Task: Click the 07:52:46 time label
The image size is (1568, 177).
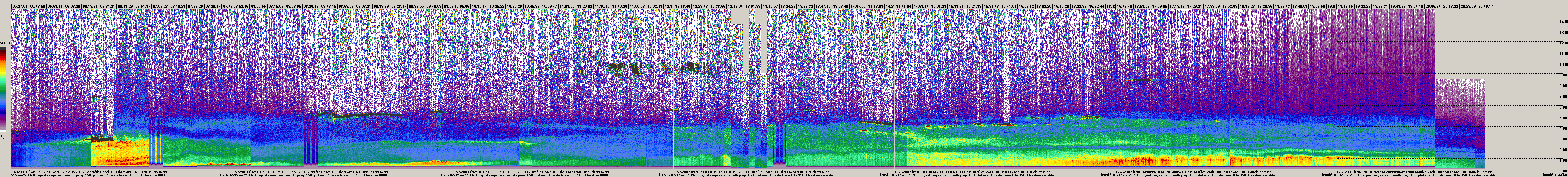Action: tap(241, 6)
